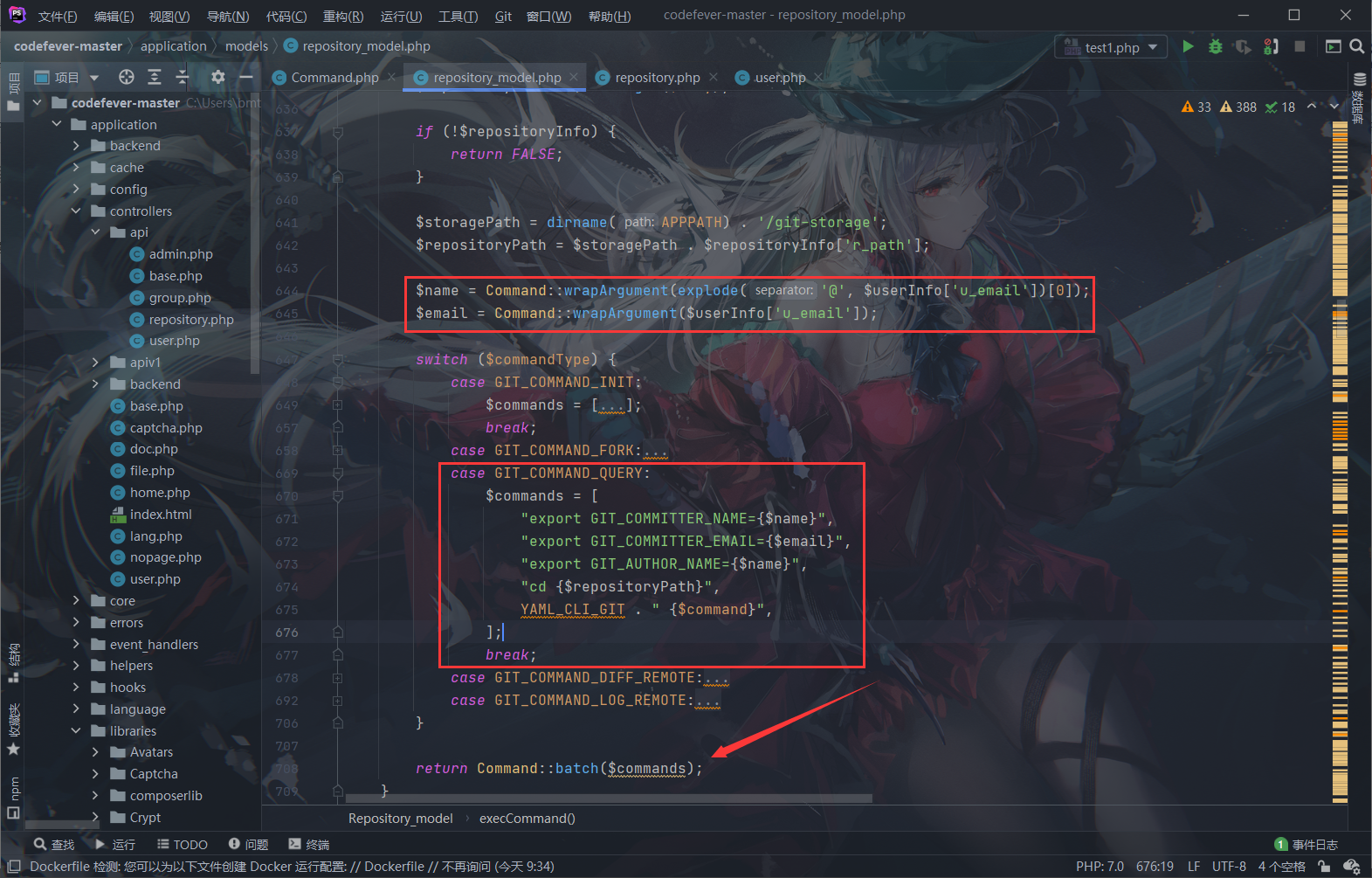Open the Git menu

[503, 16]
